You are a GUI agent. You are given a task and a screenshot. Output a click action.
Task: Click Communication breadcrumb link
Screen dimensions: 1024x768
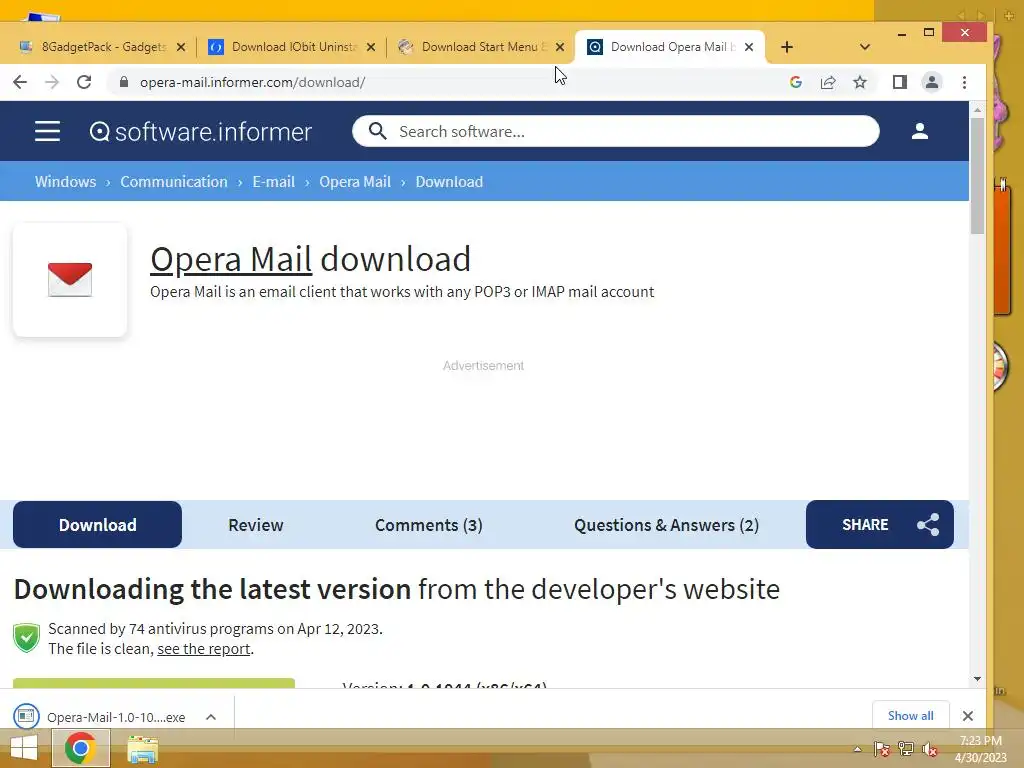(174, 182)
